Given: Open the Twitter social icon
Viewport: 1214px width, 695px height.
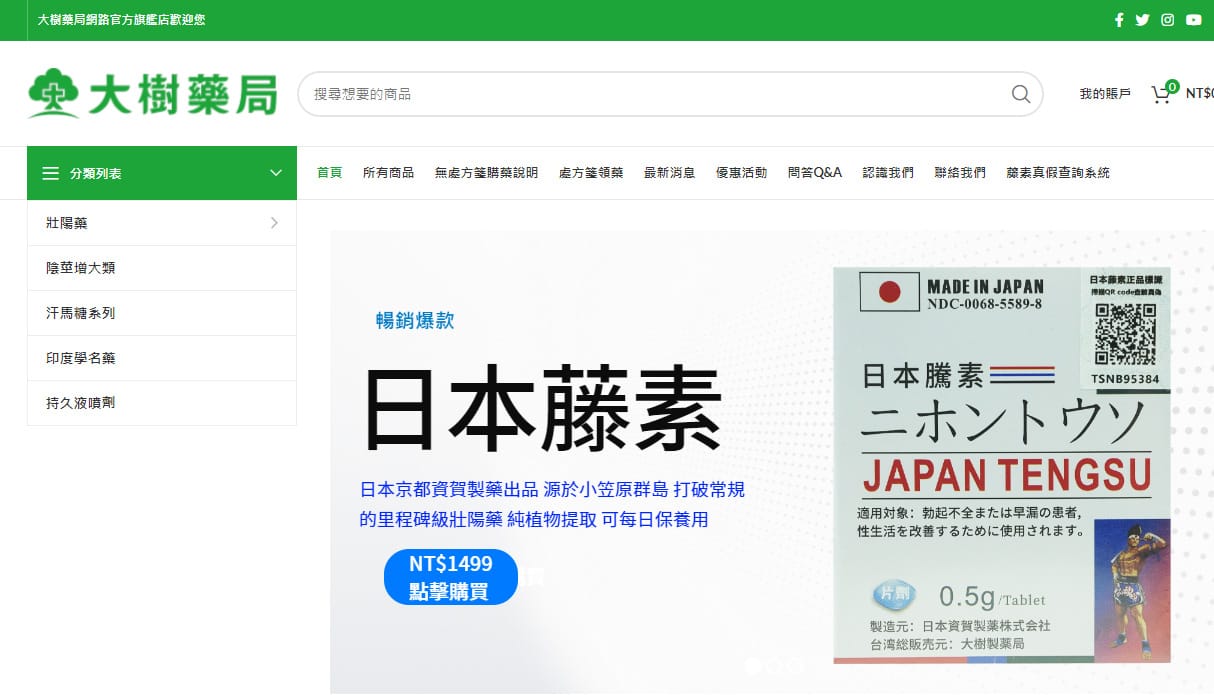Looking at the screenshot, I should (1142, 20).
